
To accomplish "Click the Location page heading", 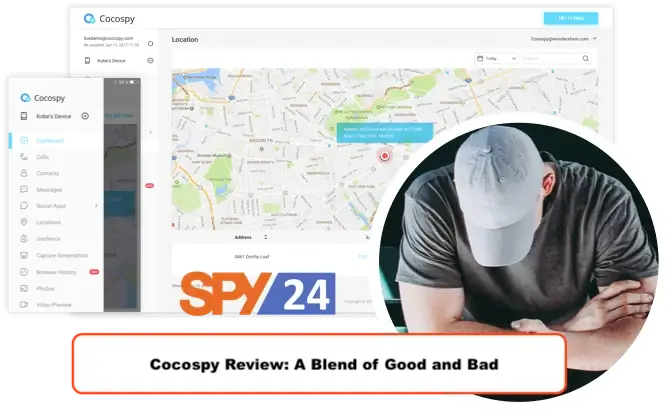I will tap(185, 39).
